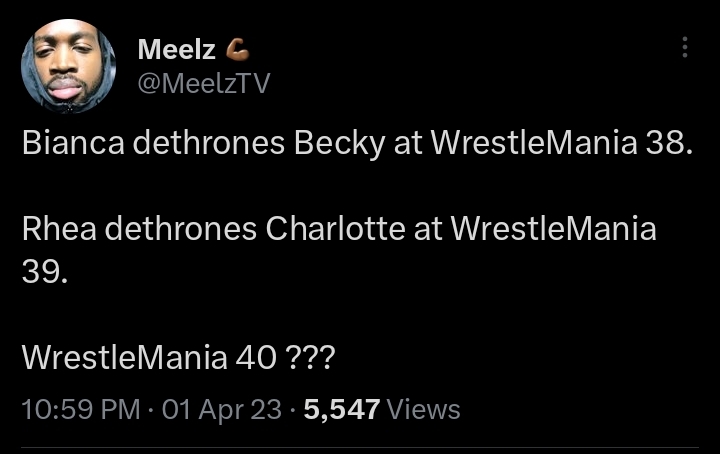This screenshot has width=720, height=454.
Task: Click the name Rhea in the tweet
Action: point(58,229)
